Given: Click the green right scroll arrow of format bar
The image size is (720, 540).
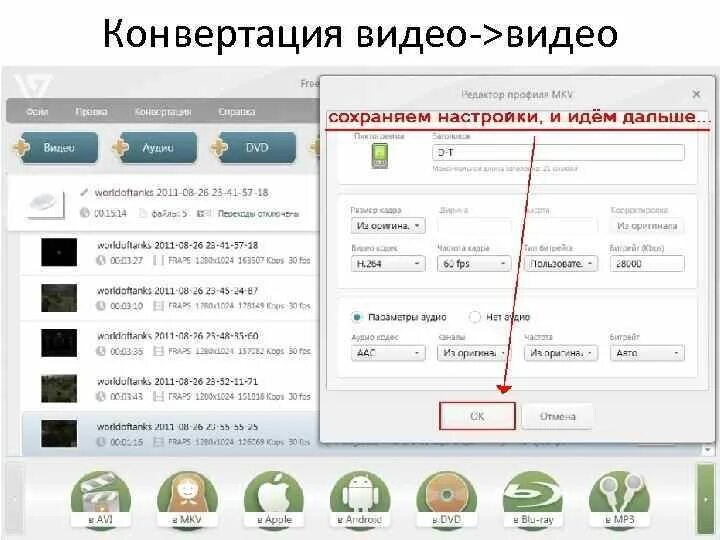Looking at the screenshot, I should [x=706, y=499].
